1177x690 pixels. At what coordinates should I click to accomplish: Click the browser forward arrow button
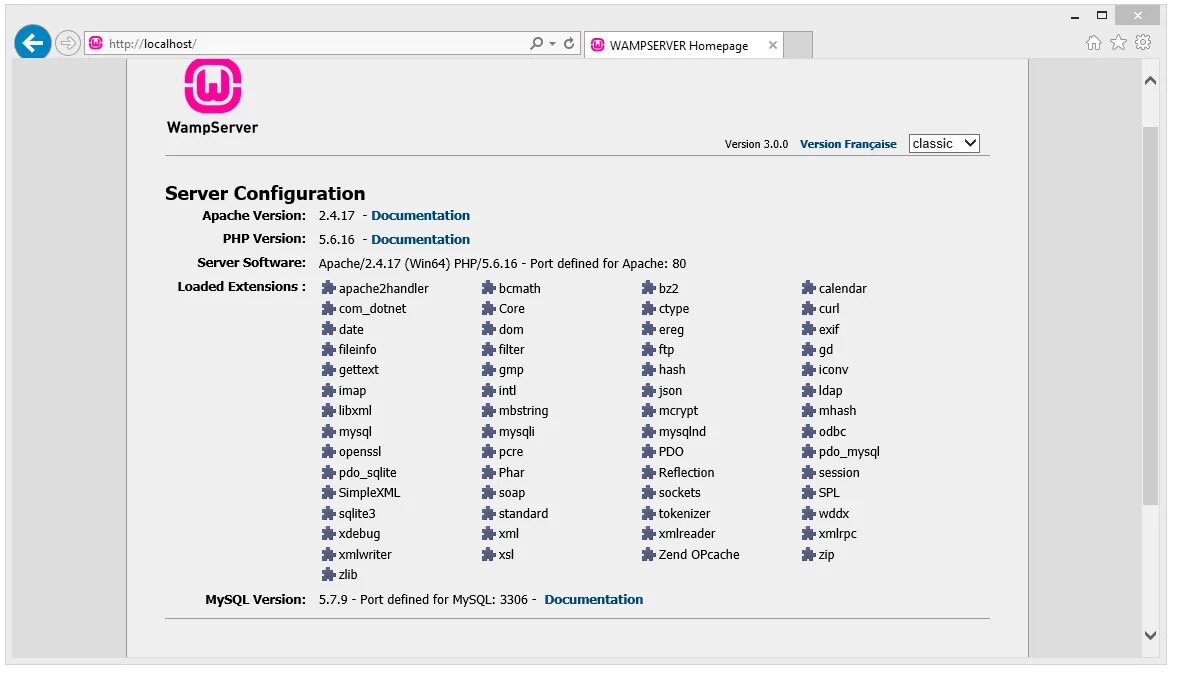click(x=68, y=44)
